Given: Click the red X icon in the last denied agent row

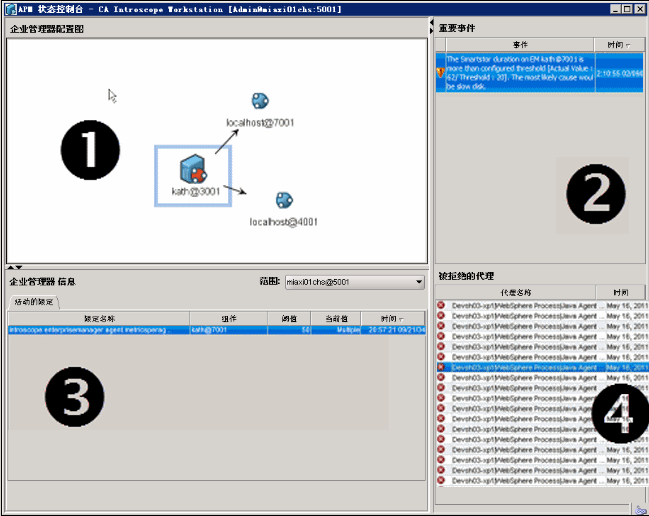Looking at the screenshot, I should point(441,480).
